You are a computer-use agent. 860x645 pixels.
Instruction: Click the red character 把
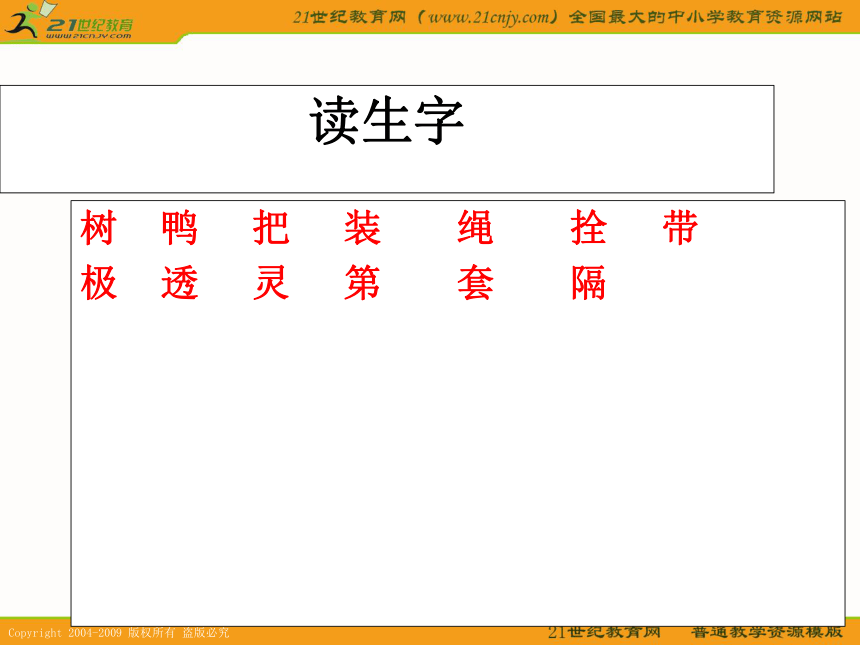[271, 227]
